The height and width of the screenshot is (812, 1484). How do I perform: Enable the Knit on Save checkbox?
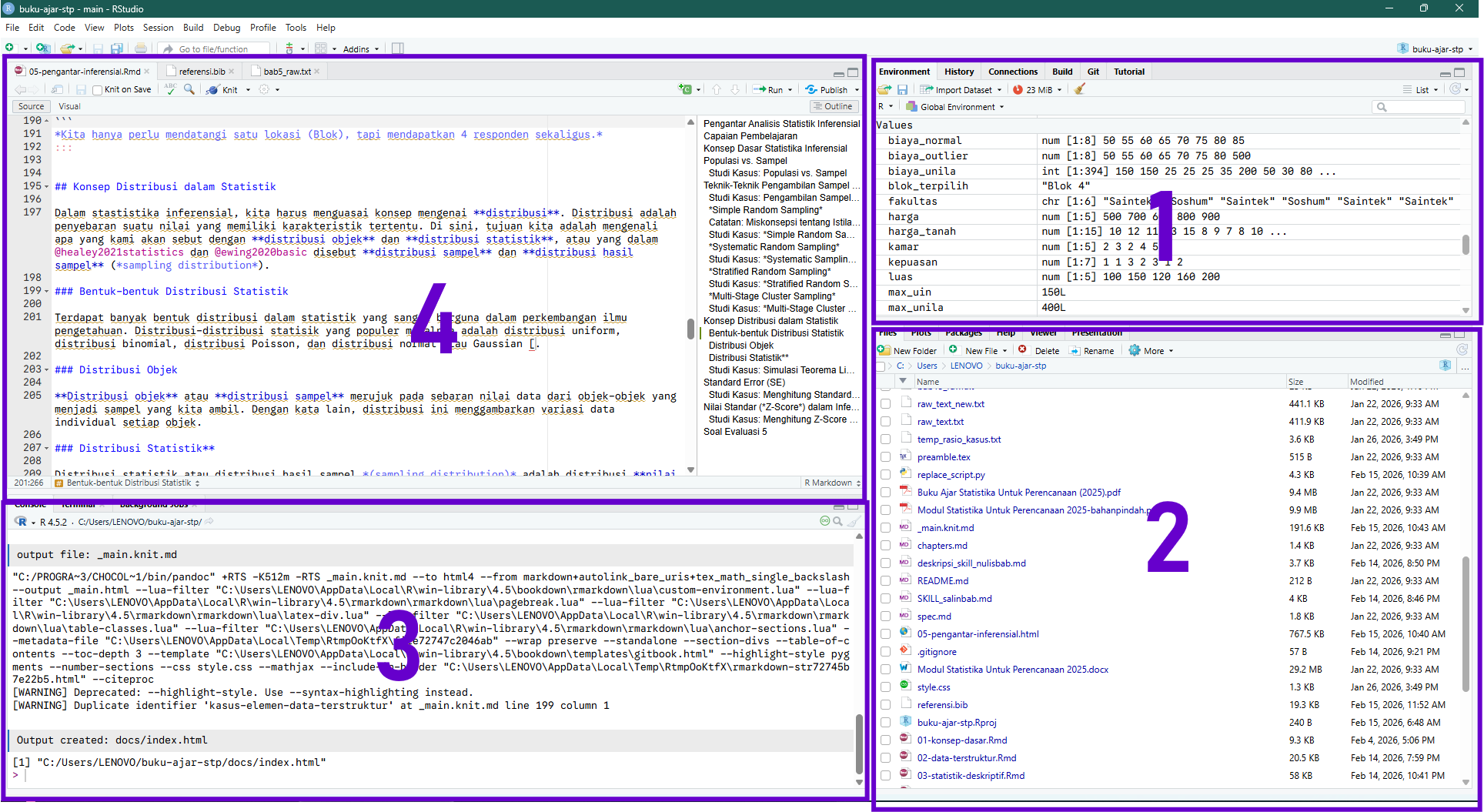[x=98, y=90]
